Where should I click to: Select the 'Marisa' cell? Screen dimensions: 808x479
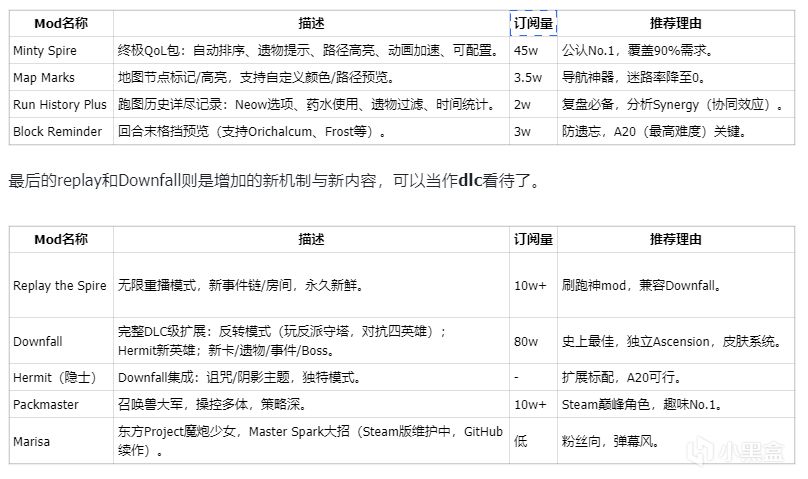[61, 441]
